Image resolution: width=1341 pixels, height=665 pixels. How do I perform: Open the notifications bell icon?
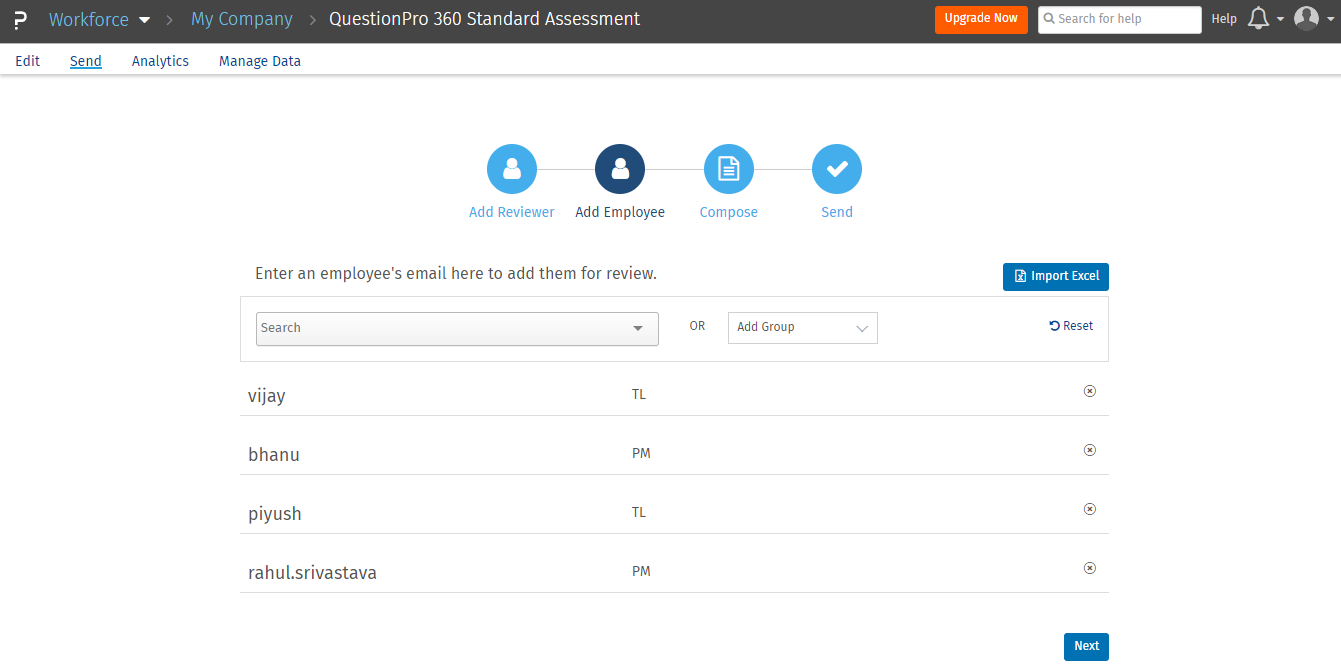click(x=1259, y=19)
